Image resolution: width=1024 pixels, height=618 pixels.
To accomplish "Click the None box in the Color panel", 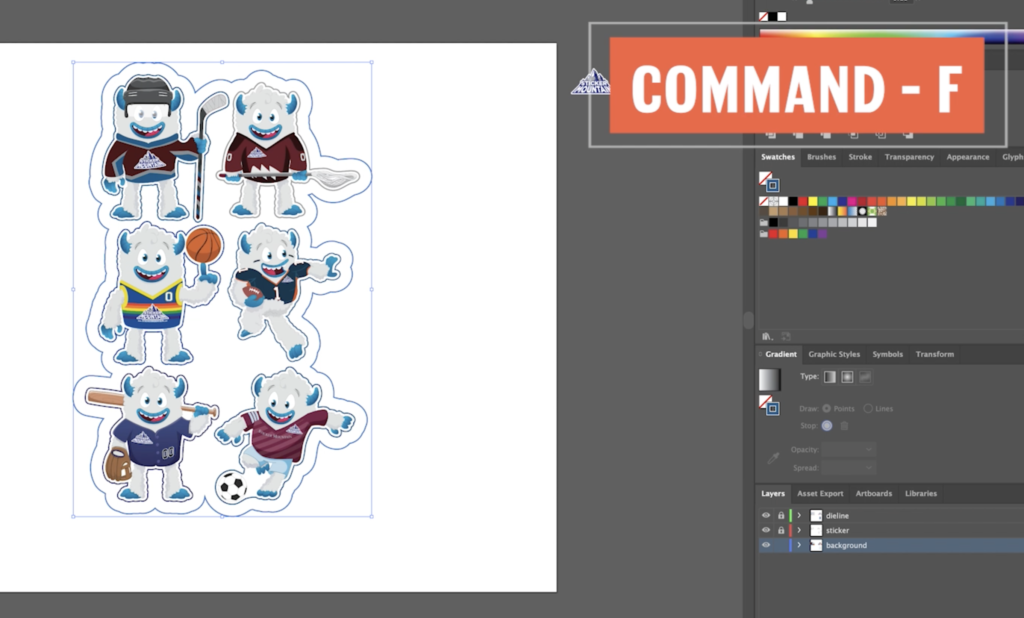I will click(x=763, y=16).
